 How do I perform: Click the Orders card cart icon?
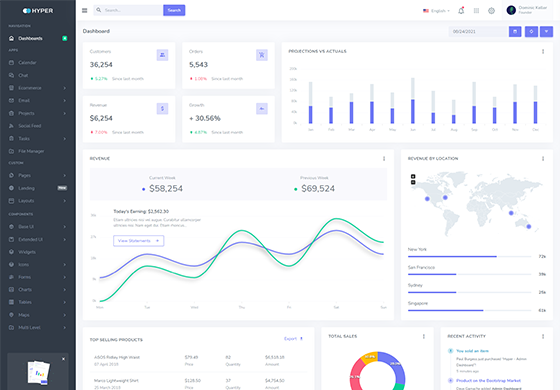pyautogui.click(x=262, y=55)
